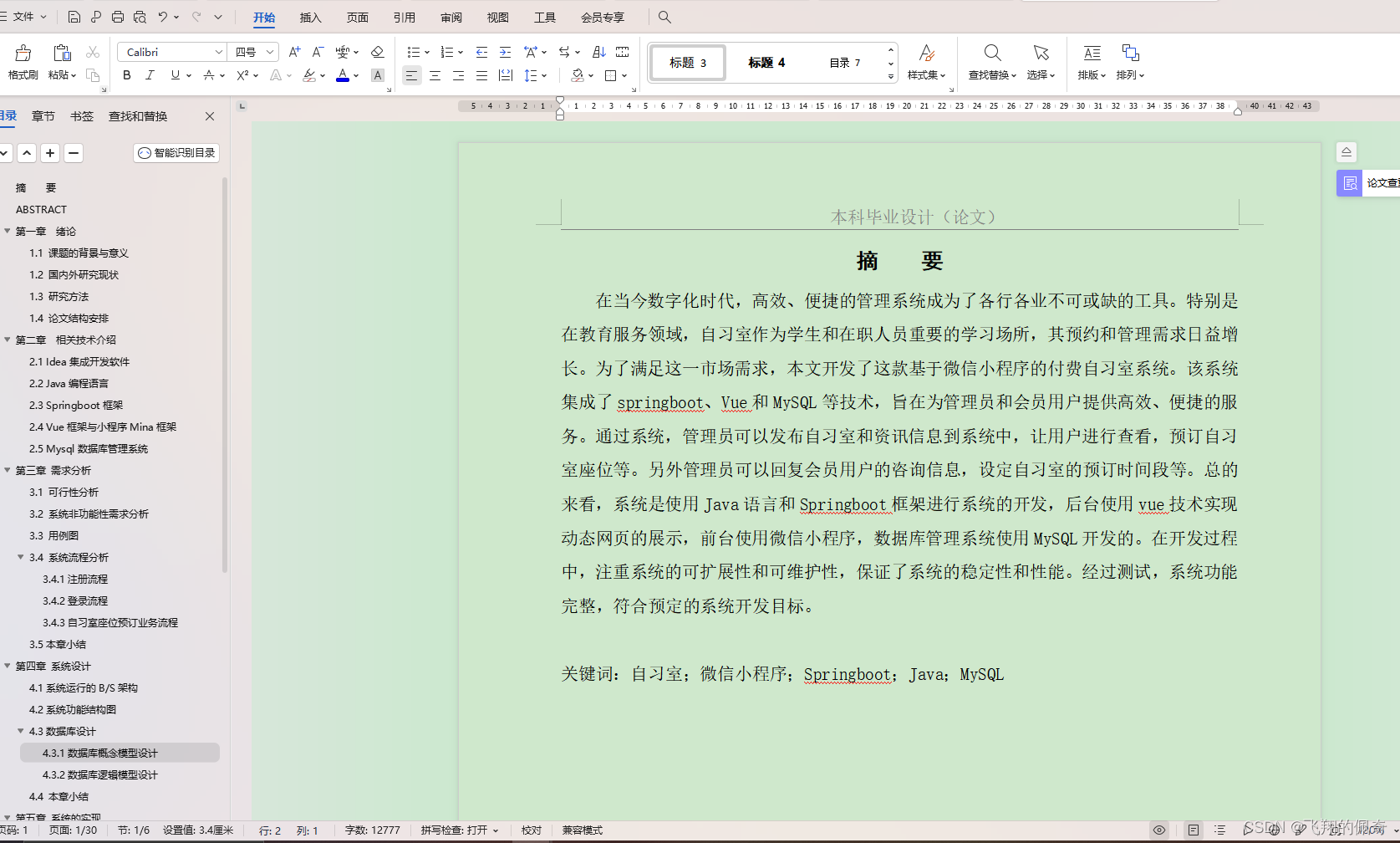Apply the 目录 7 style
This screenshot has height=843, width=1400.
point(845,63)
